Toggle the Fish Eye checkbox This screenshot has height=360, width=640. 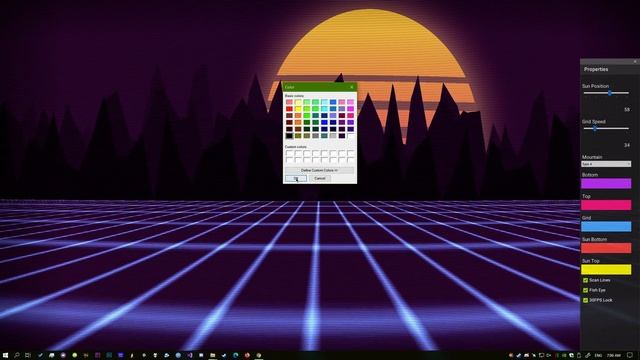[585, 290]
